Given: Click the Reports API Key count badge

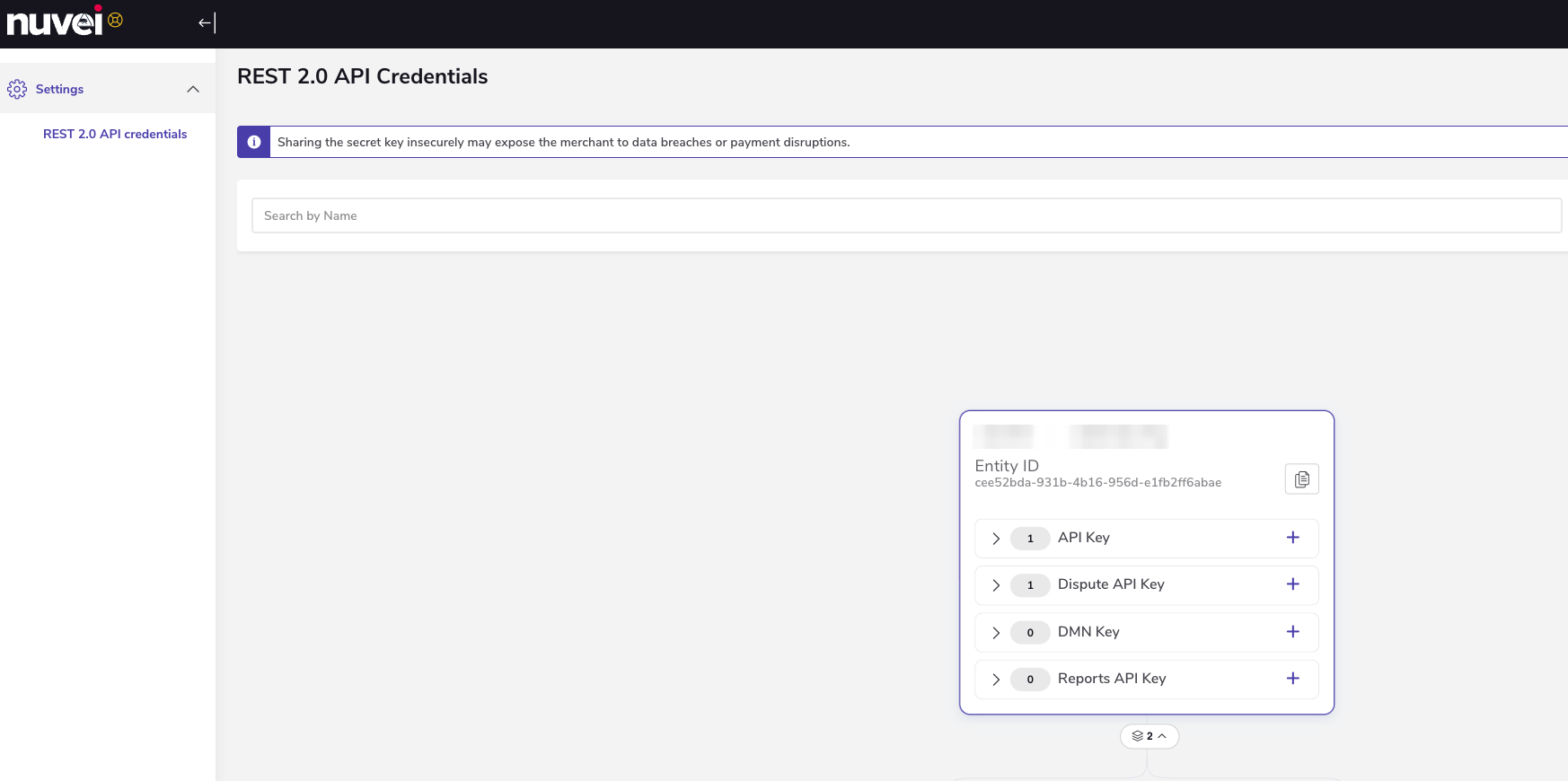Looking at the screenshot, I should pyautogui.click(x=1030, y=680).
